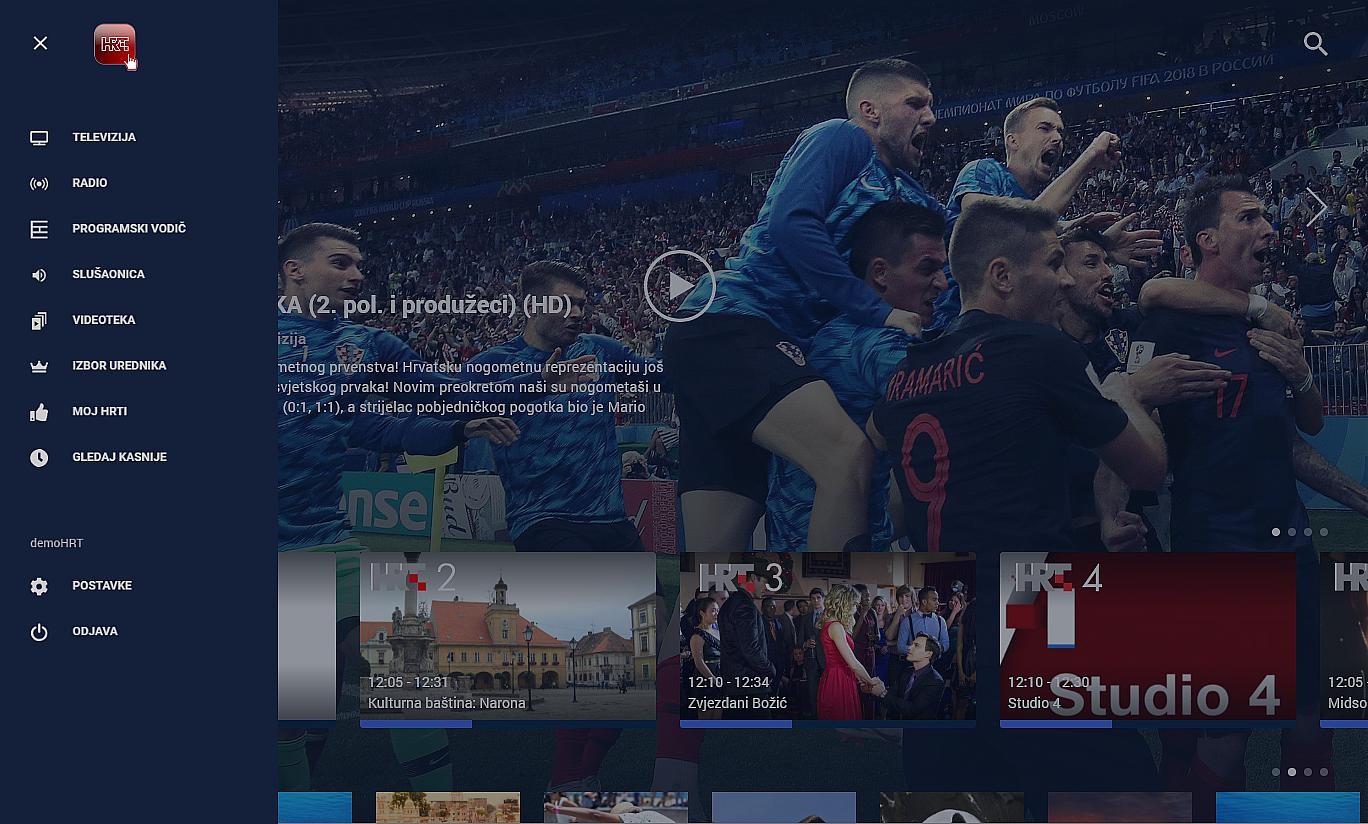The height and width of the screenshot is (824, 1368).
Task: Click the Odjava power icon
Action: click(39, 632)
